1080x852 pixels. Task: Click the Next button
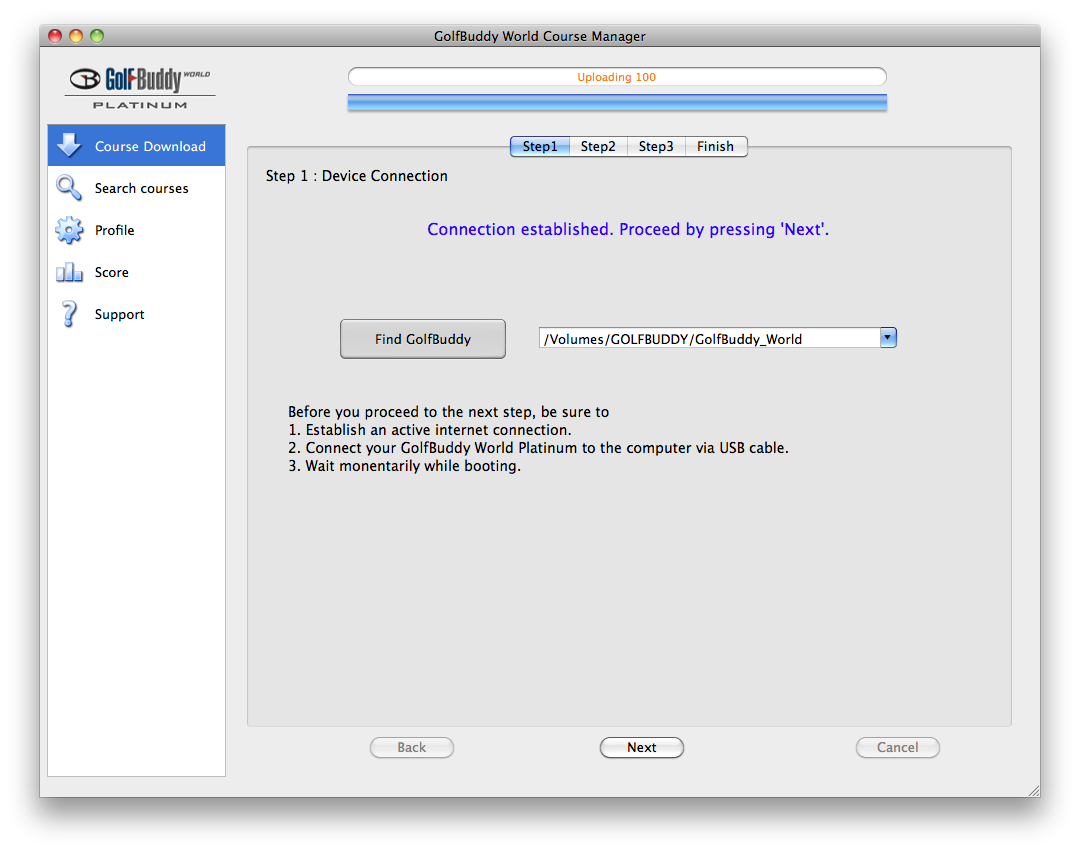click(x=642, y=747)
